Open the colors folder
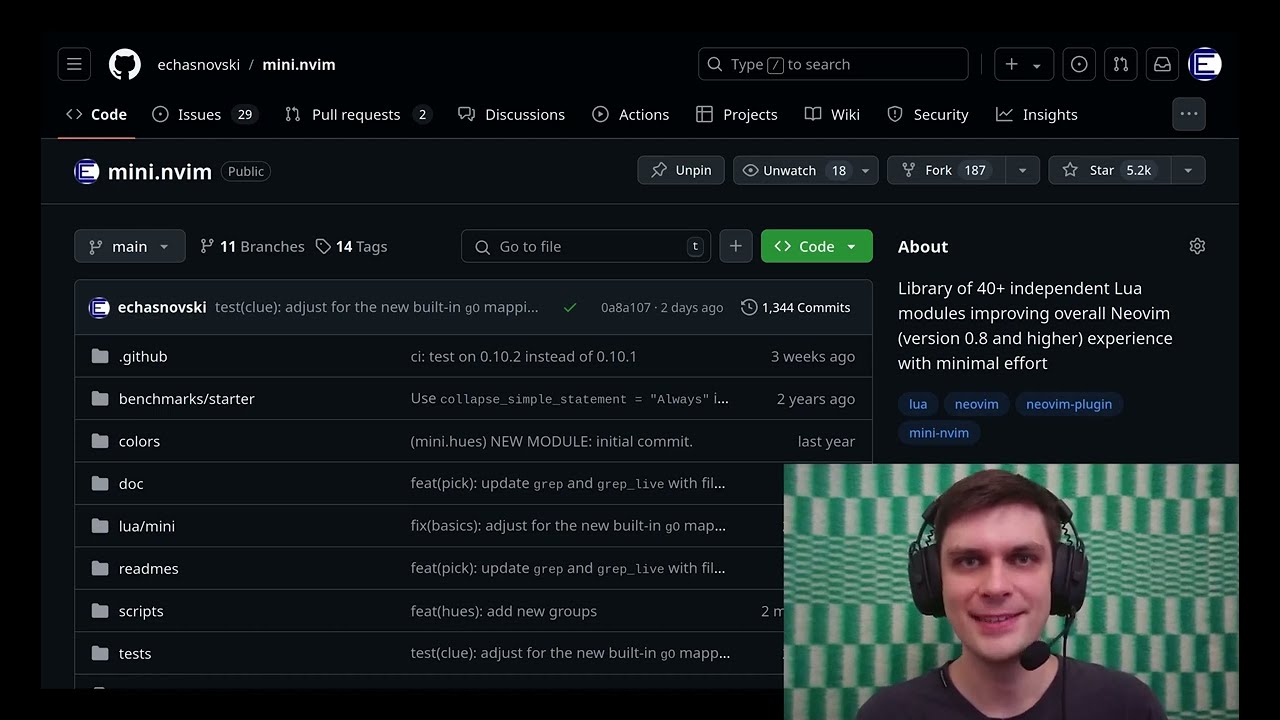Viewport: 1280px width, 720px height. pyautogui.click(x=139, y=441)
